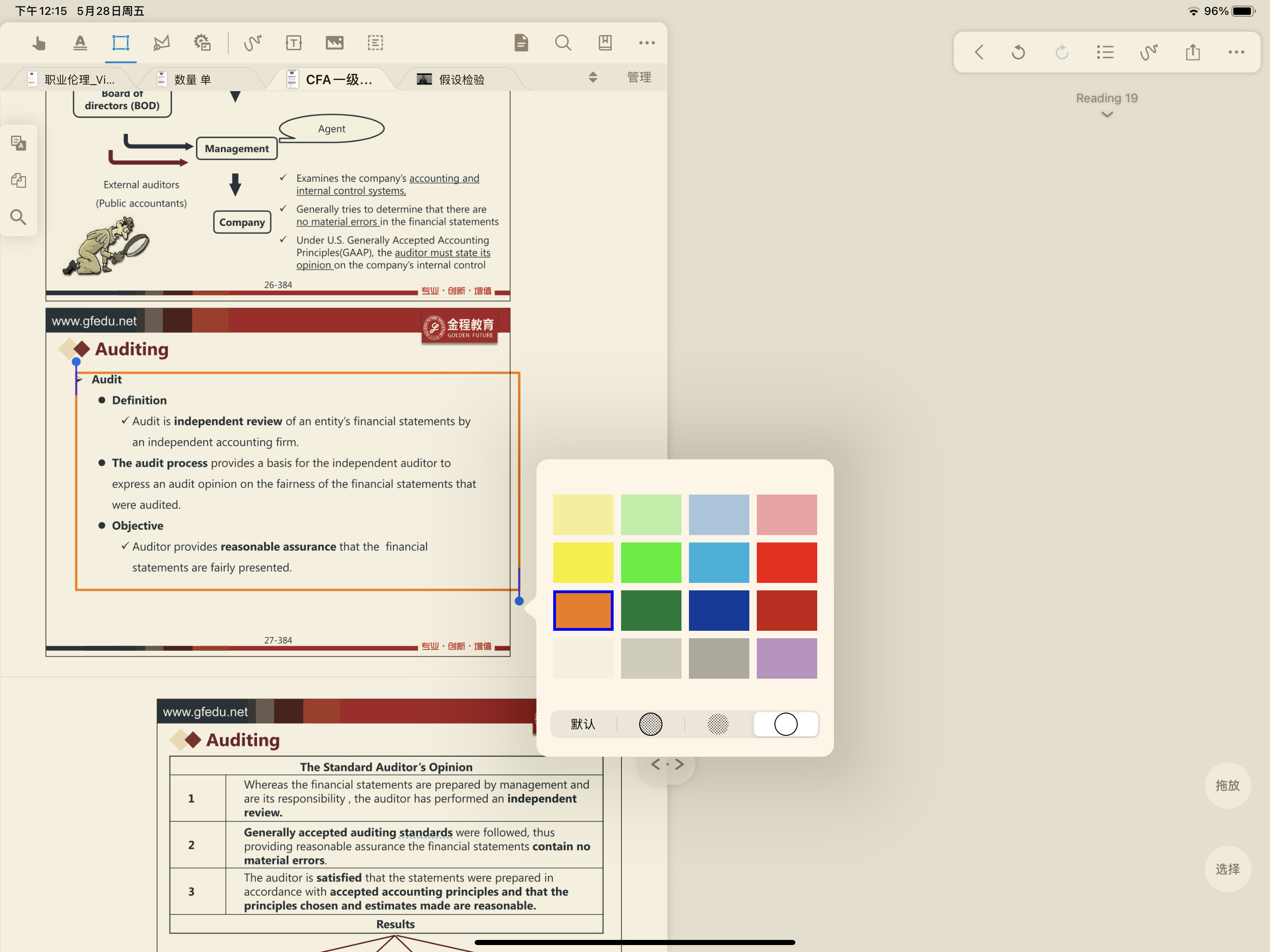
Task: Choose the dense dotted fill style
Action: (x=650, y=724)
